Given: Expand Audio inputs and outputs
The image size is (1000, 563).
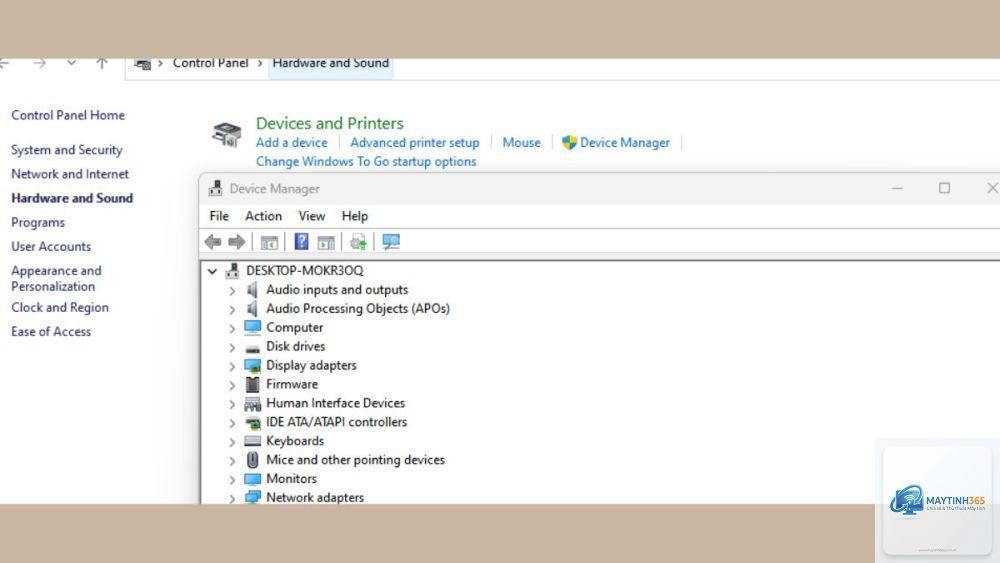Looking at the screenshot, I should point(232,291).
